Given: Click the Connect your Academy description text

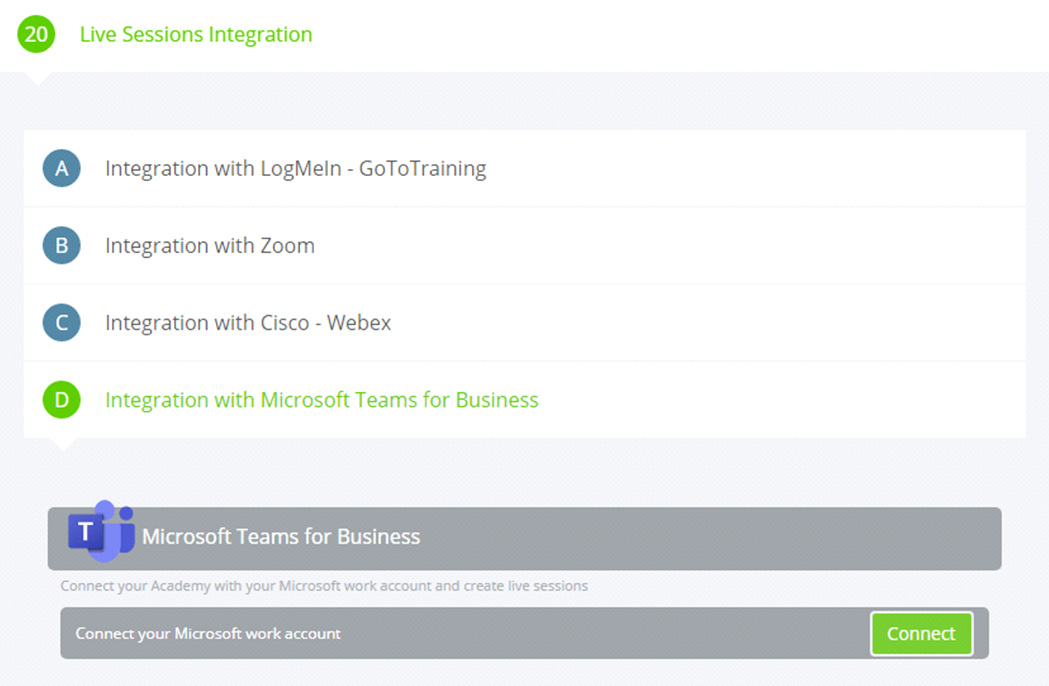Looking at the screenshot, I should [x=324, y=586].
